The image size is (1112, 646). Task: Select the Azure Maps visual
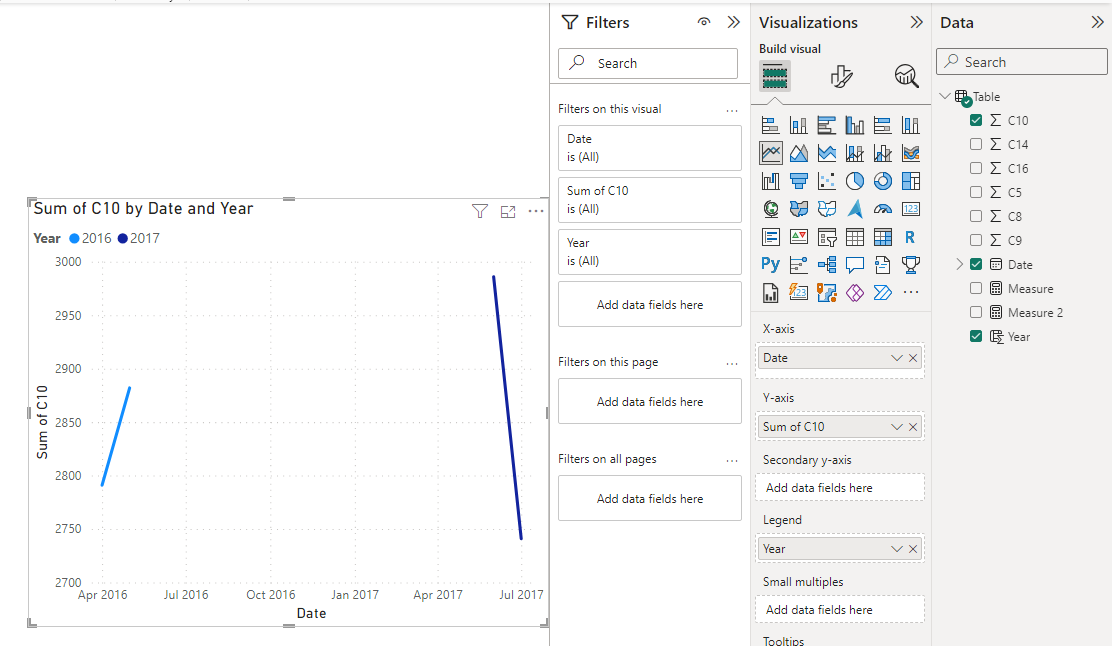pyautogui.click(x=855, y=209)
